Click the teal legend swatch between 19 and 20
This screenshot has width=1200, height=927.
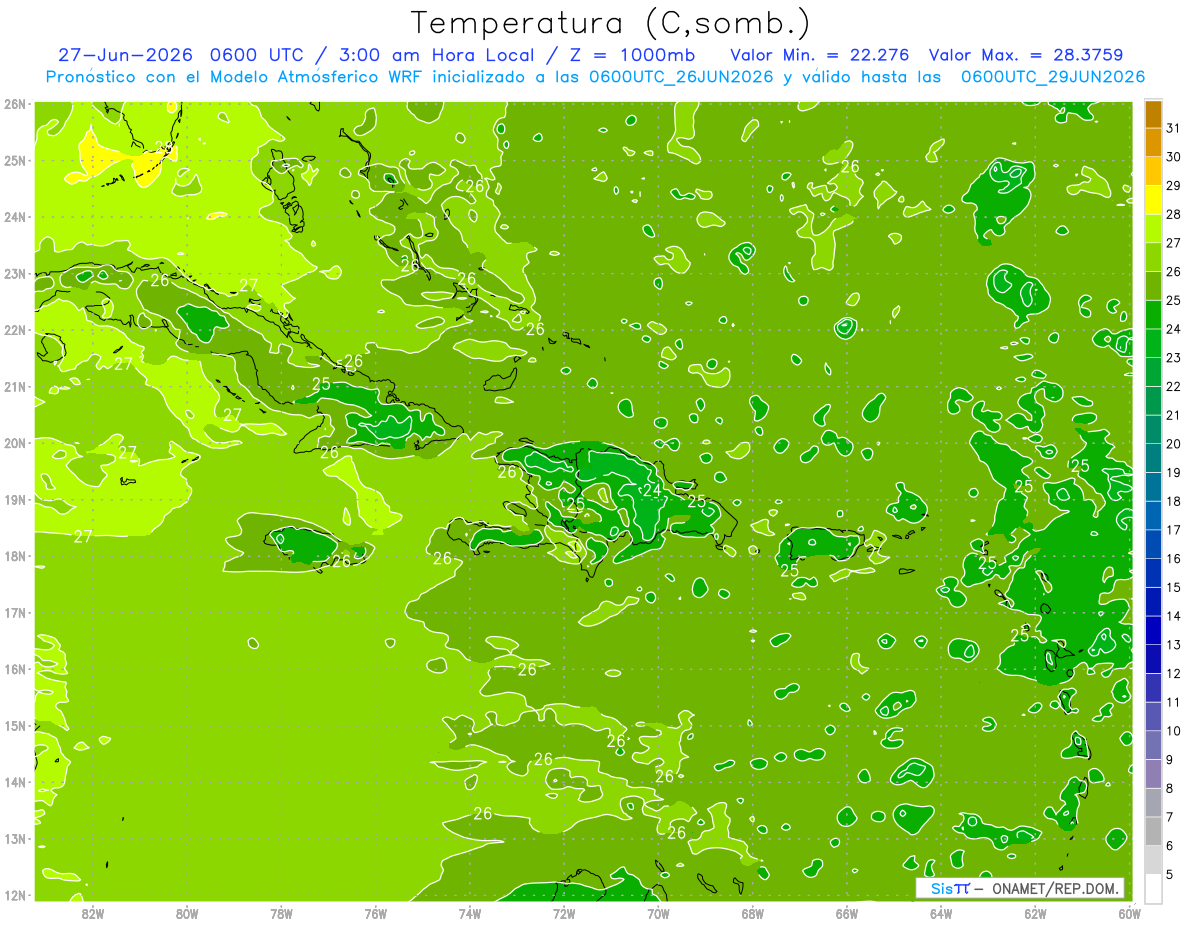(1152, 458)
